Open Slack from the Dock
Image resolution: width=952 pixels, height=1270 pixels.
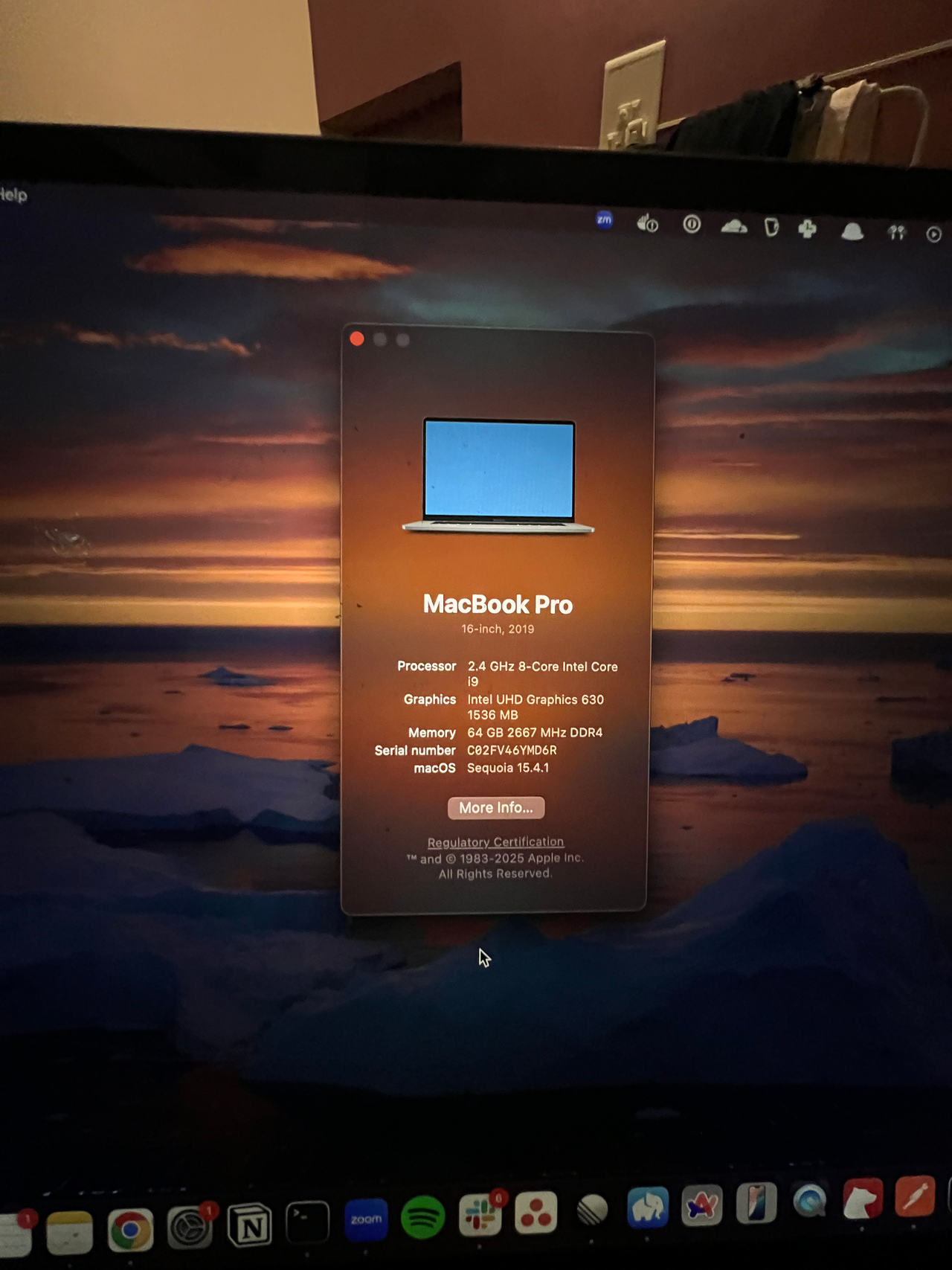point(480,1214)
